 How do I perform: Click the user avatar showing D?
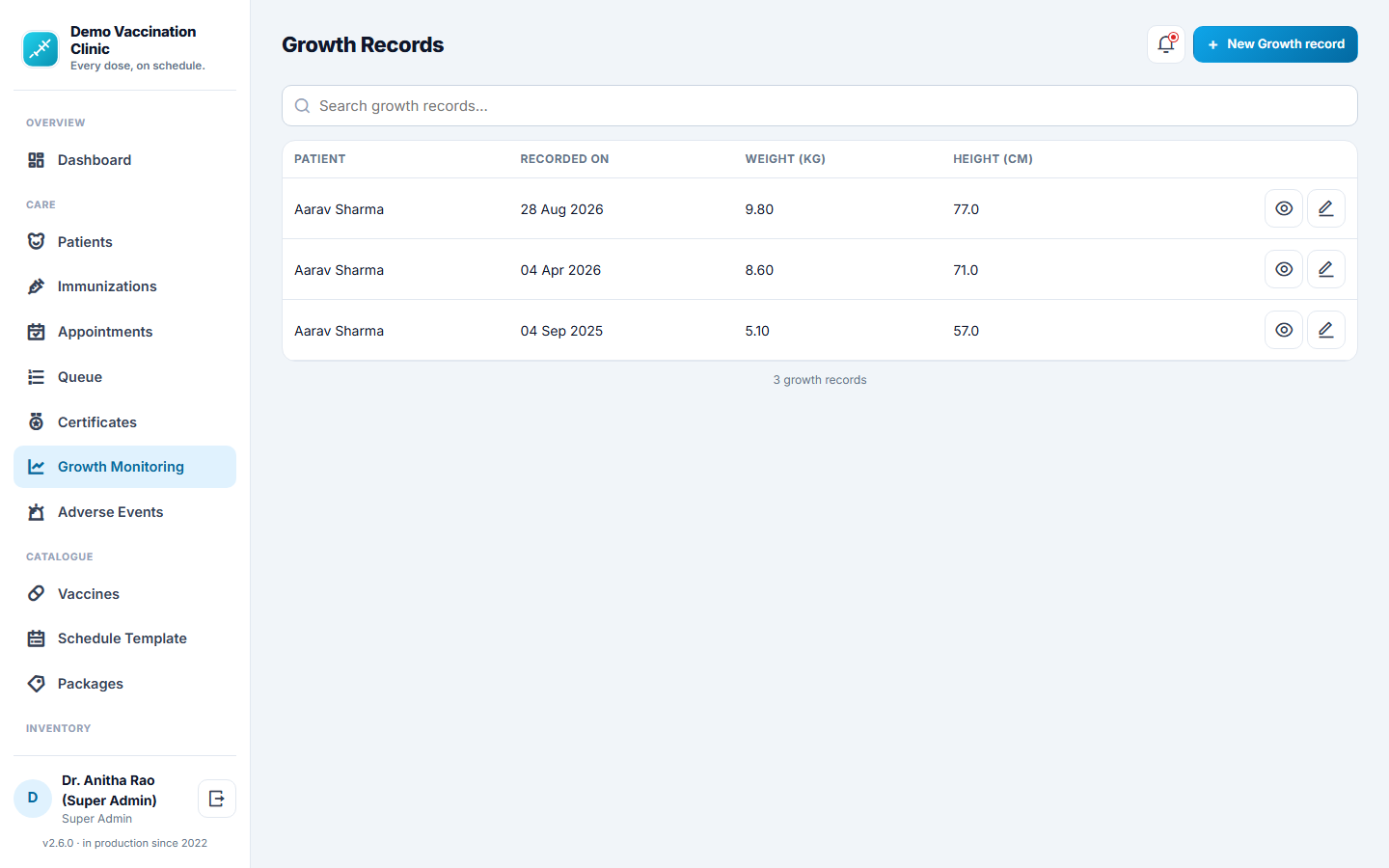(33, 799)
